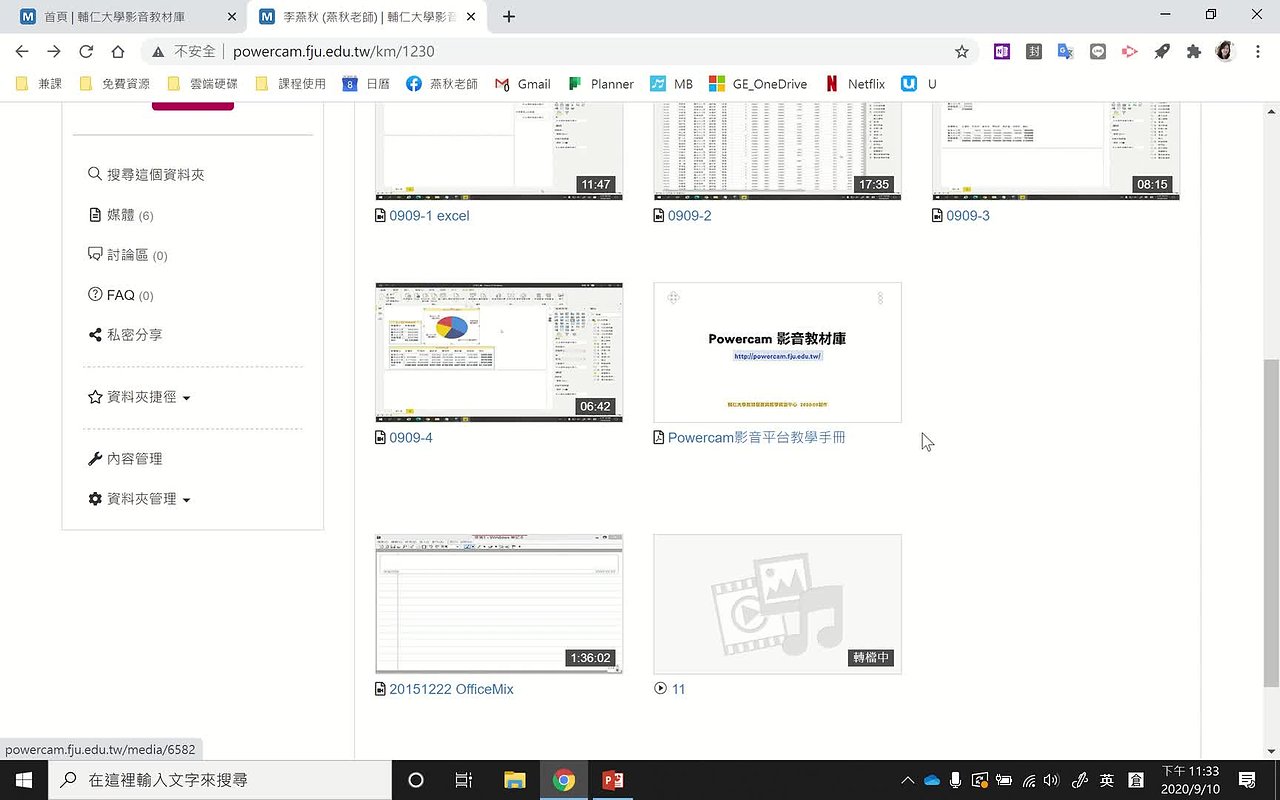The image size is (1280, 800).
Task: Open the LINE extension icon
Action: pyautogui.click(x=1098, y=51)
